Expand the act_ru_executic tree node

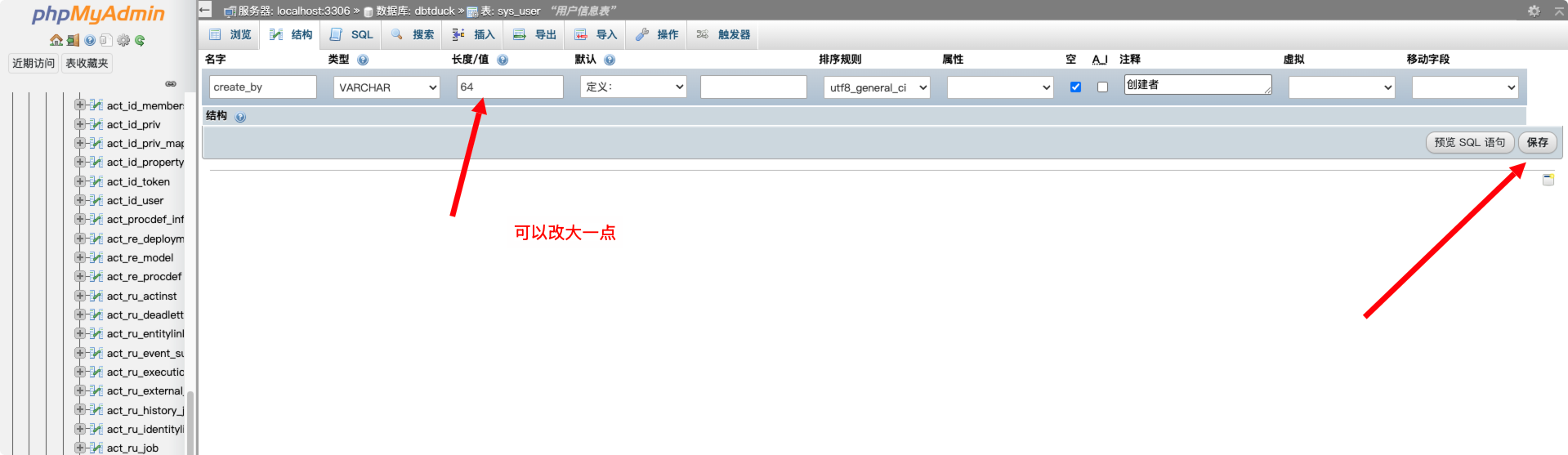click(x=79, y=372)
